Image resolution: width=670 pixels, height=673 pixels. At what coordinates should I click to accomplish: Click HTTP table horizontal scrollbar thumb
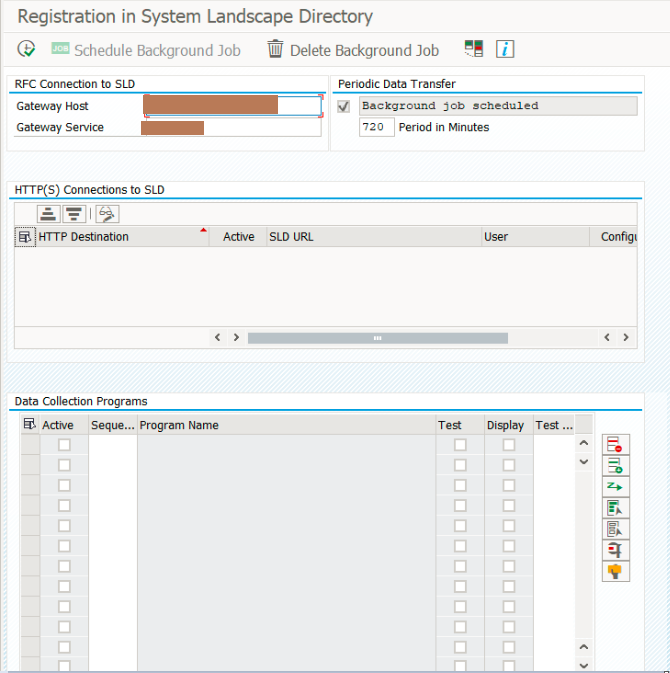[378, 338]
